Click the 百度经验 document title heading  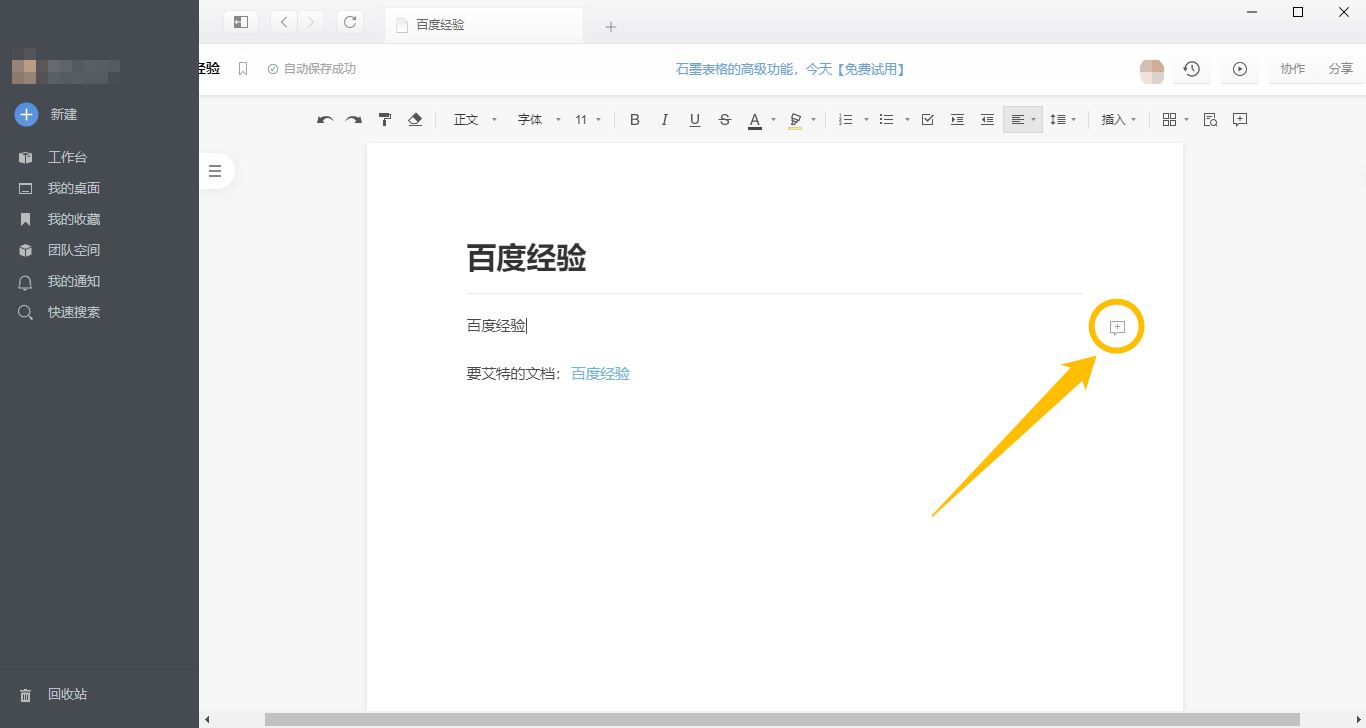[526, 258]
